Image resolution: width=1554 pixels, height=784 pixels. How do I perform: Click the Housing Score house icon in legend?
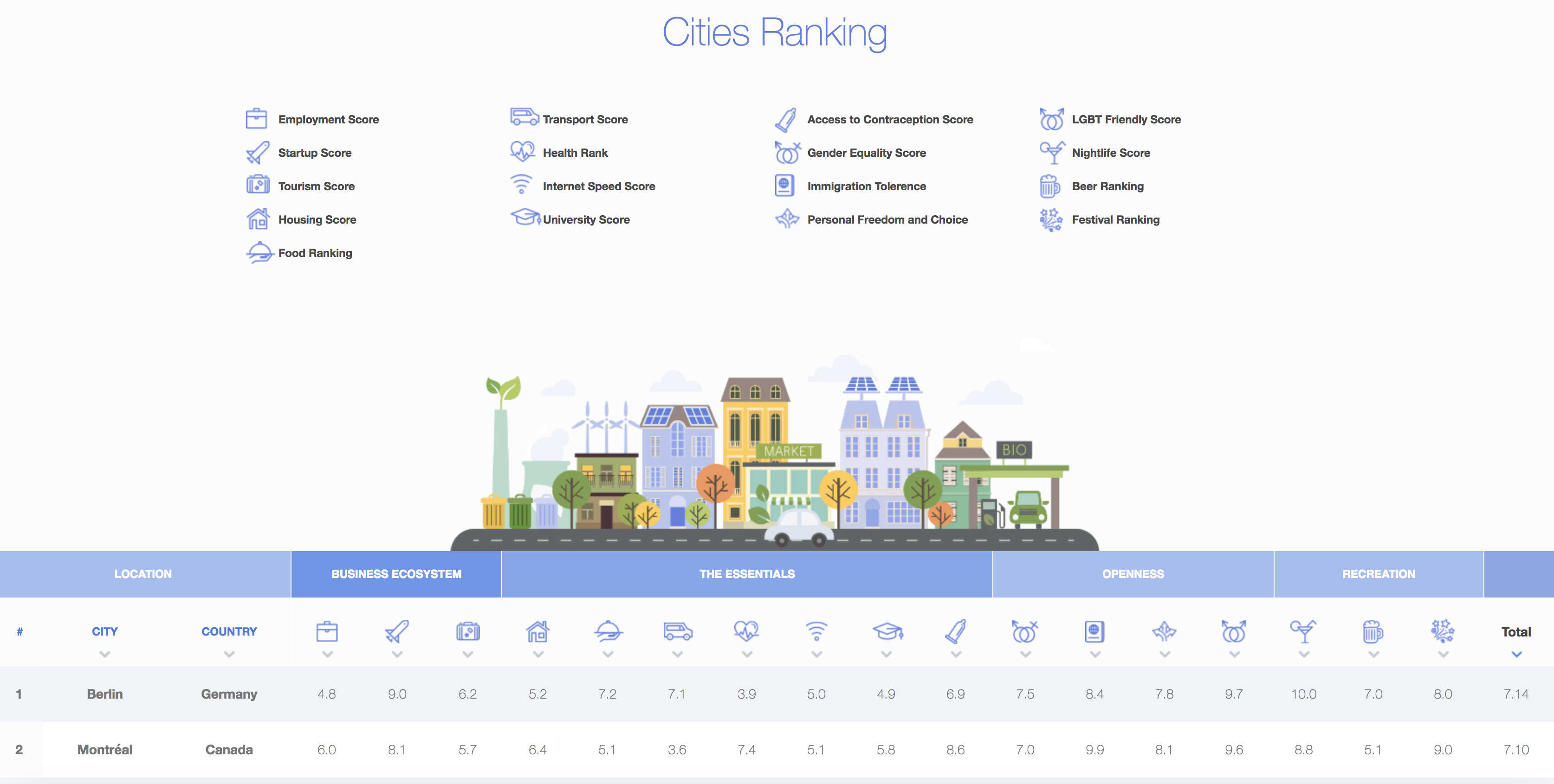258,218
